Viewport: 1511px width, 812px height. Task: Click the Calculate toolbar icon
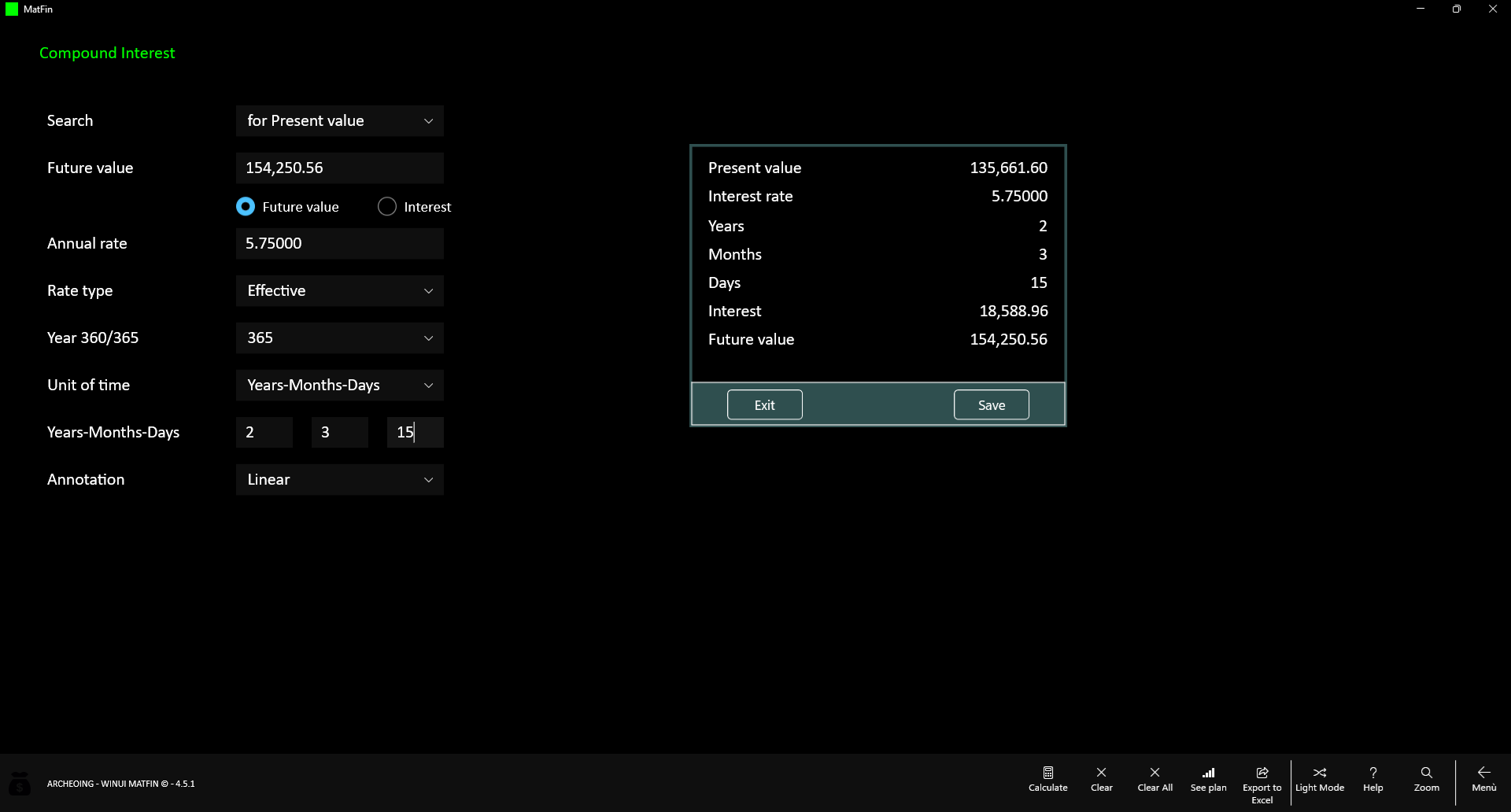coord(1047,779)
